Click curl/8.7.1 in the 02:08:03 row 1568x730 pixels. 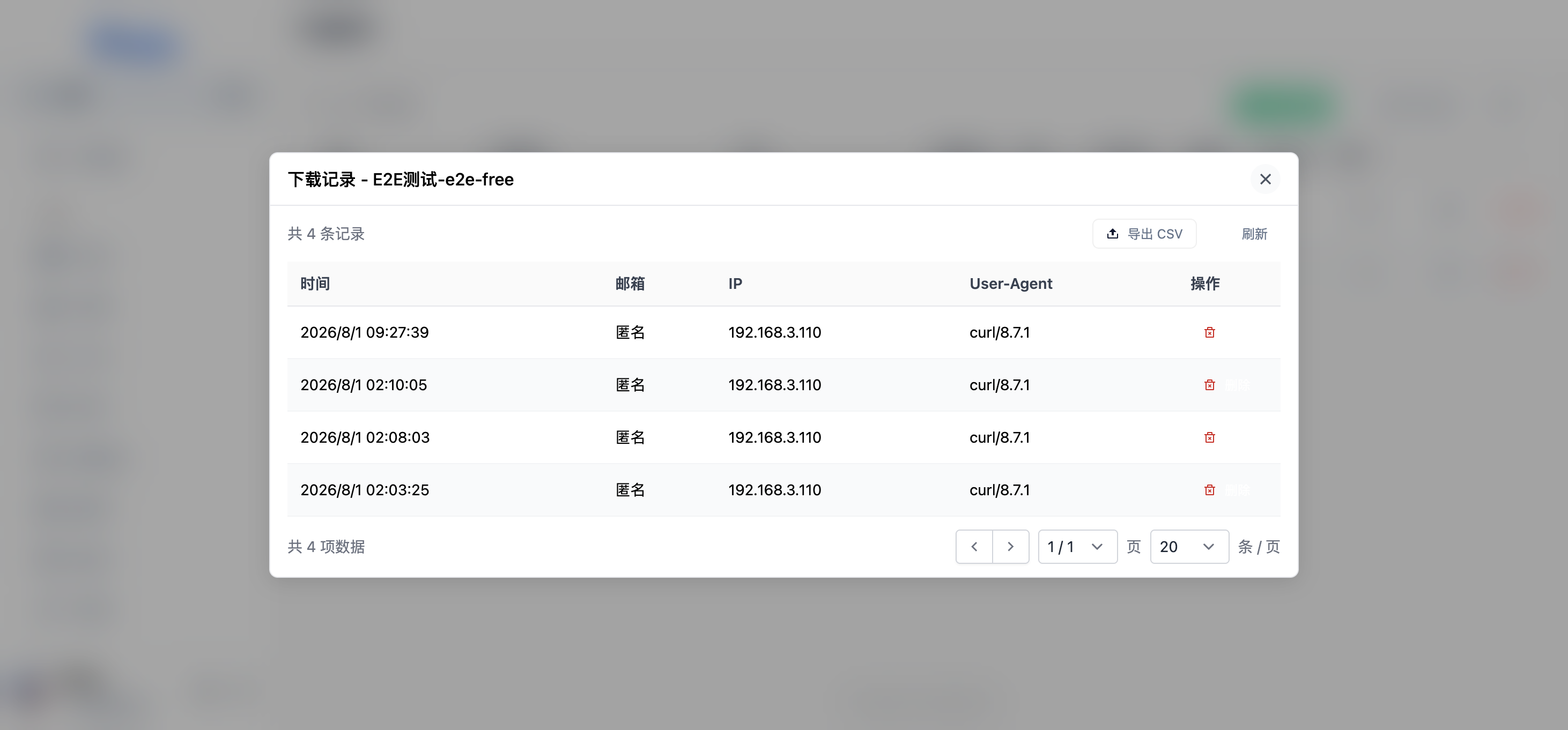click(x=1000, y=437)
